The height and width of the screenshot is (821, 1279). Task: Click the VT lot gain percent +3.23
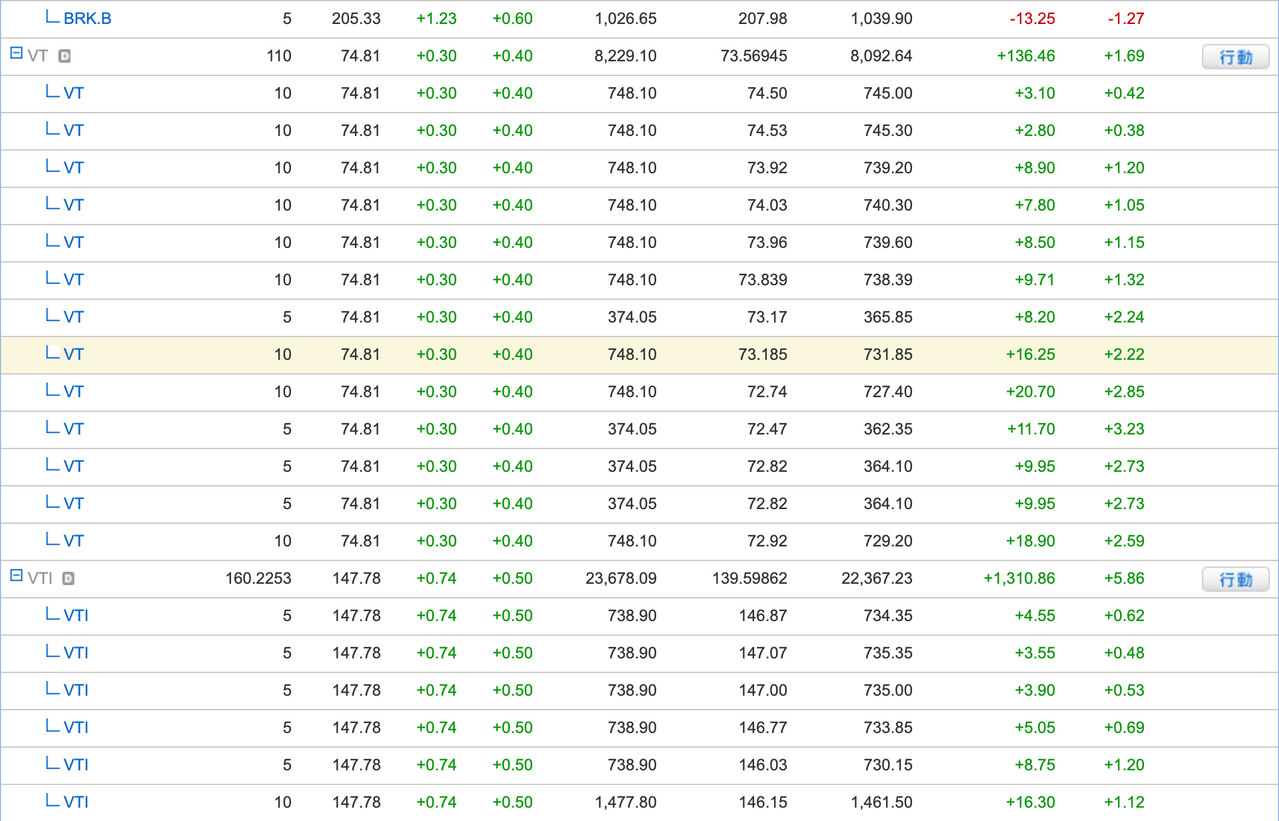click(1124, 429)
